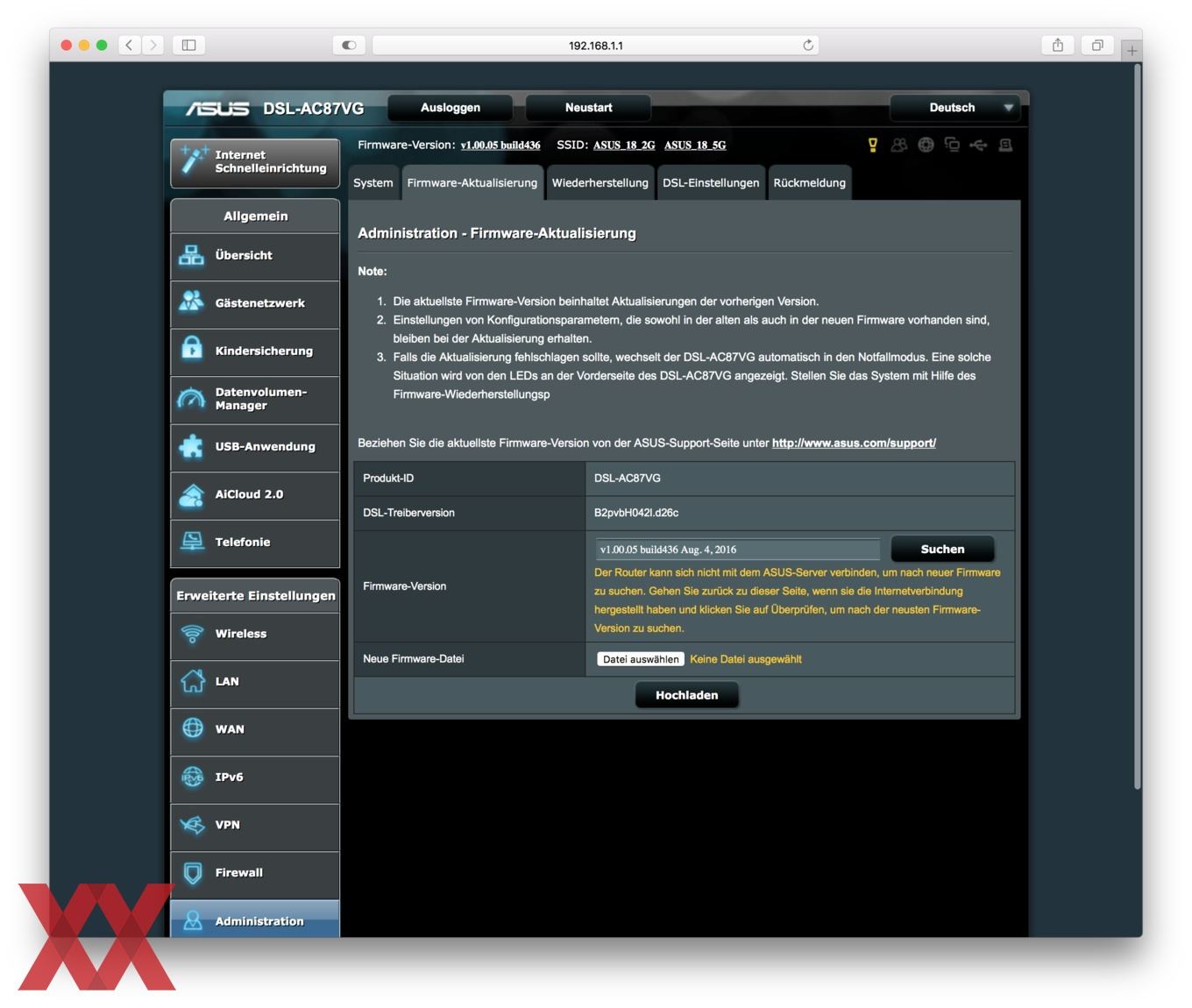Click the guest users status icon

point(899,145)
